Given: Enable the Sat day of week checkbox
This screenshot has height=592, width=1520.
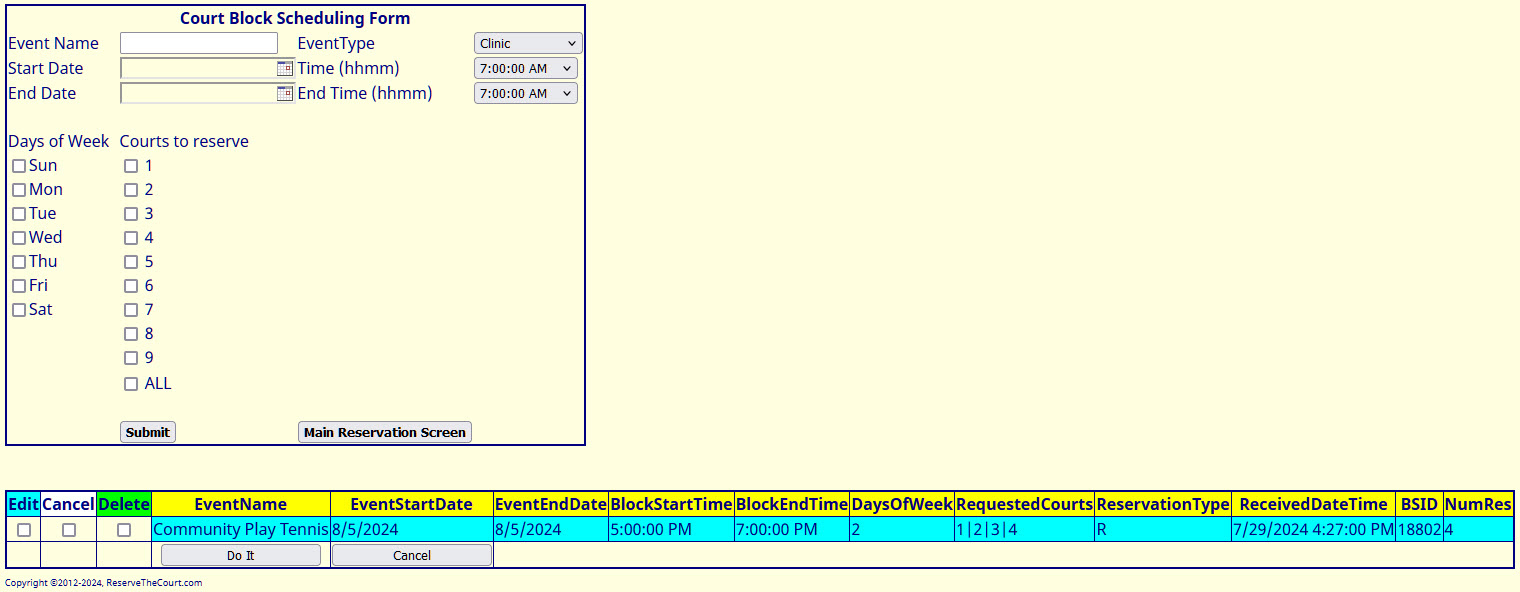Looking at the screenshot, I should (19, 310).
